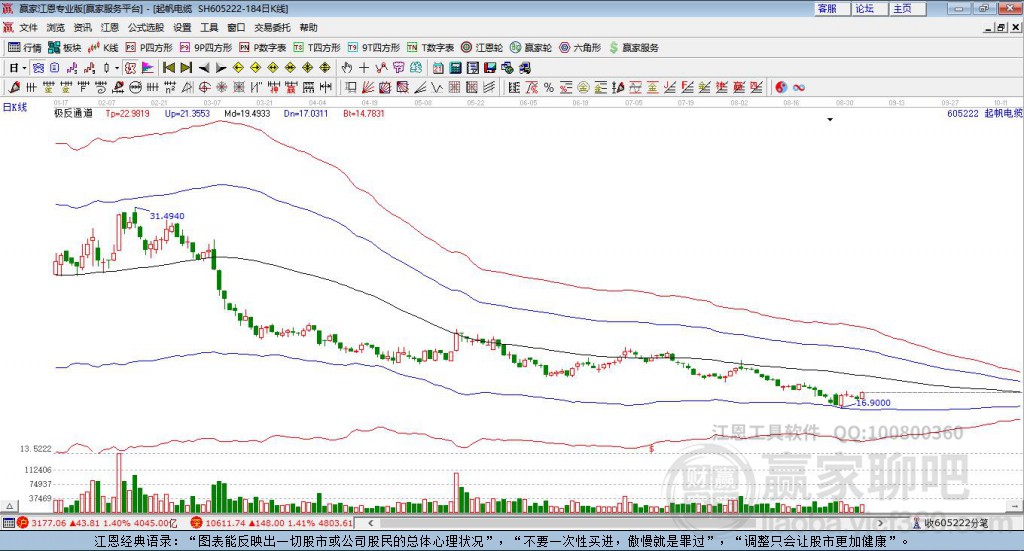Click the 605222 起帆电缆 stock label

(x=984, y=113)
